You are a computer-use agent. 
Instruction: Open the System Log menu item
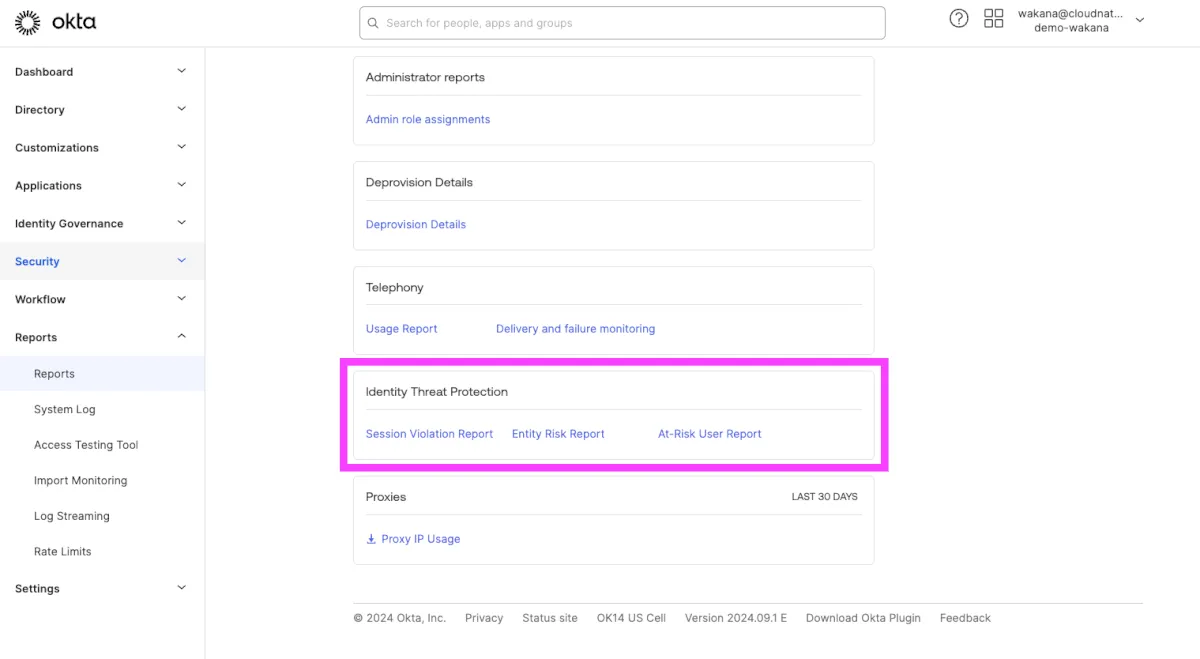[x=64, y=409]
